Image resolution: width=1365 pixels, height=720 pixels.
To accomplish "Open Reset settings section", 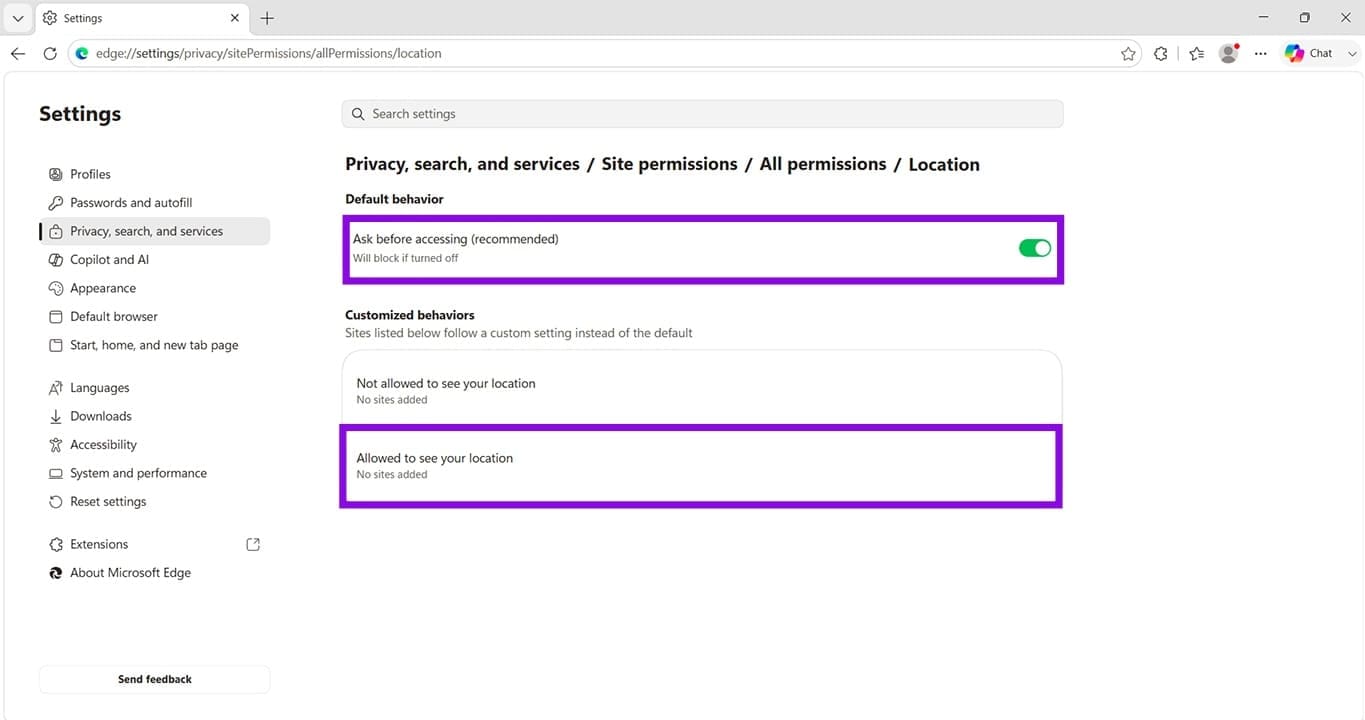I will [155, 501].
